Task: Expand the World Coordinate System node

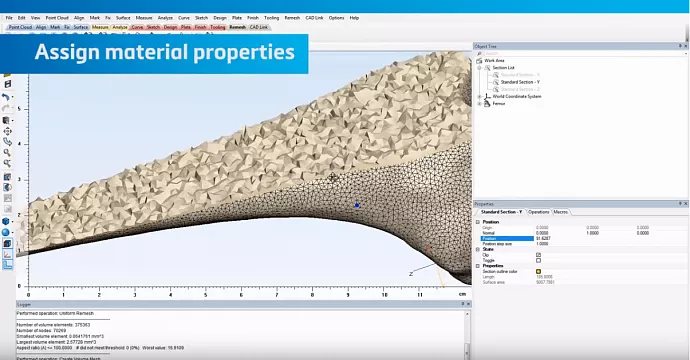Action: tap(480, 96)
